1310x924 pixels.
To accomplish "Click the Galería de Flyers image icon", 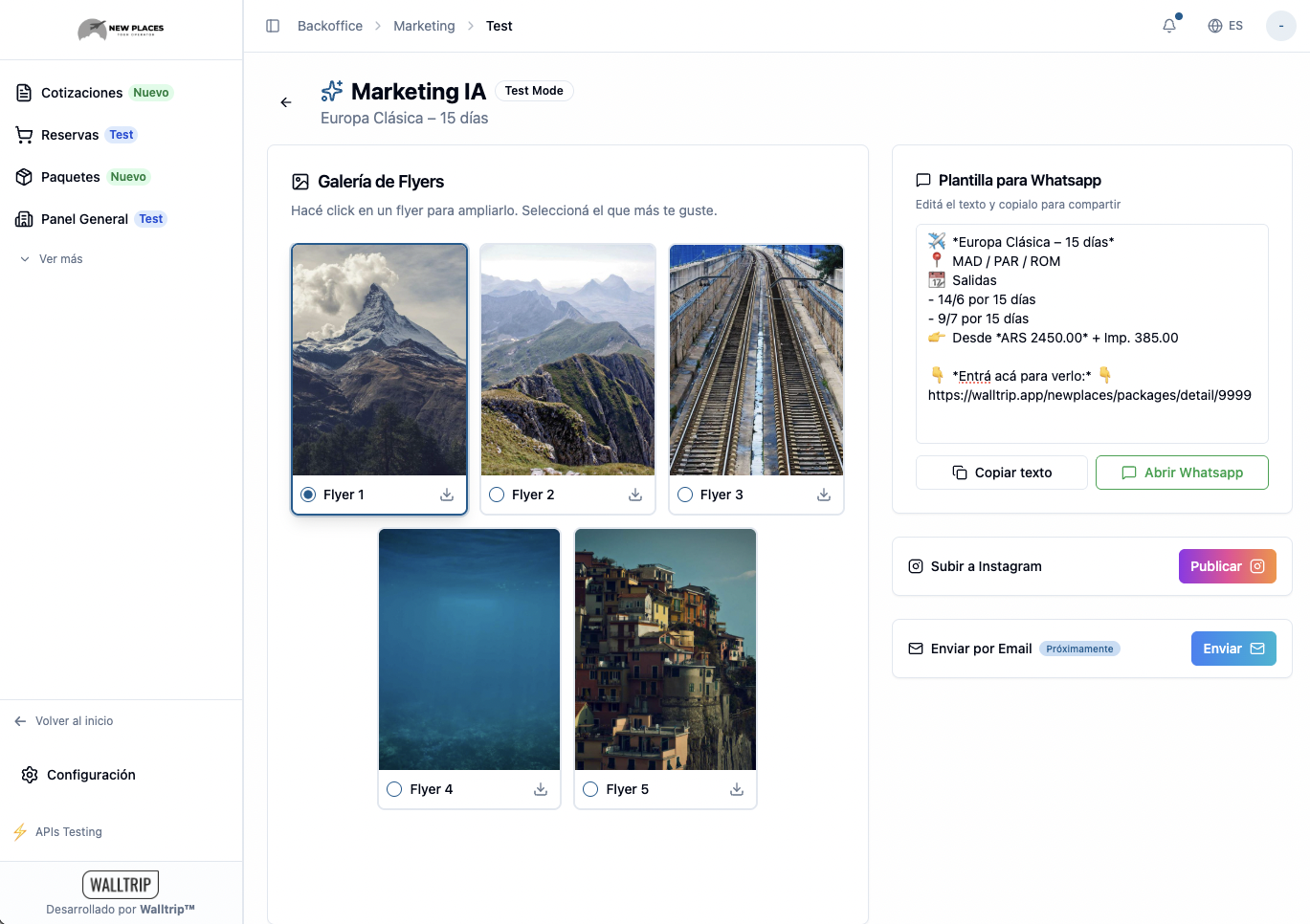I will point(300,182).
